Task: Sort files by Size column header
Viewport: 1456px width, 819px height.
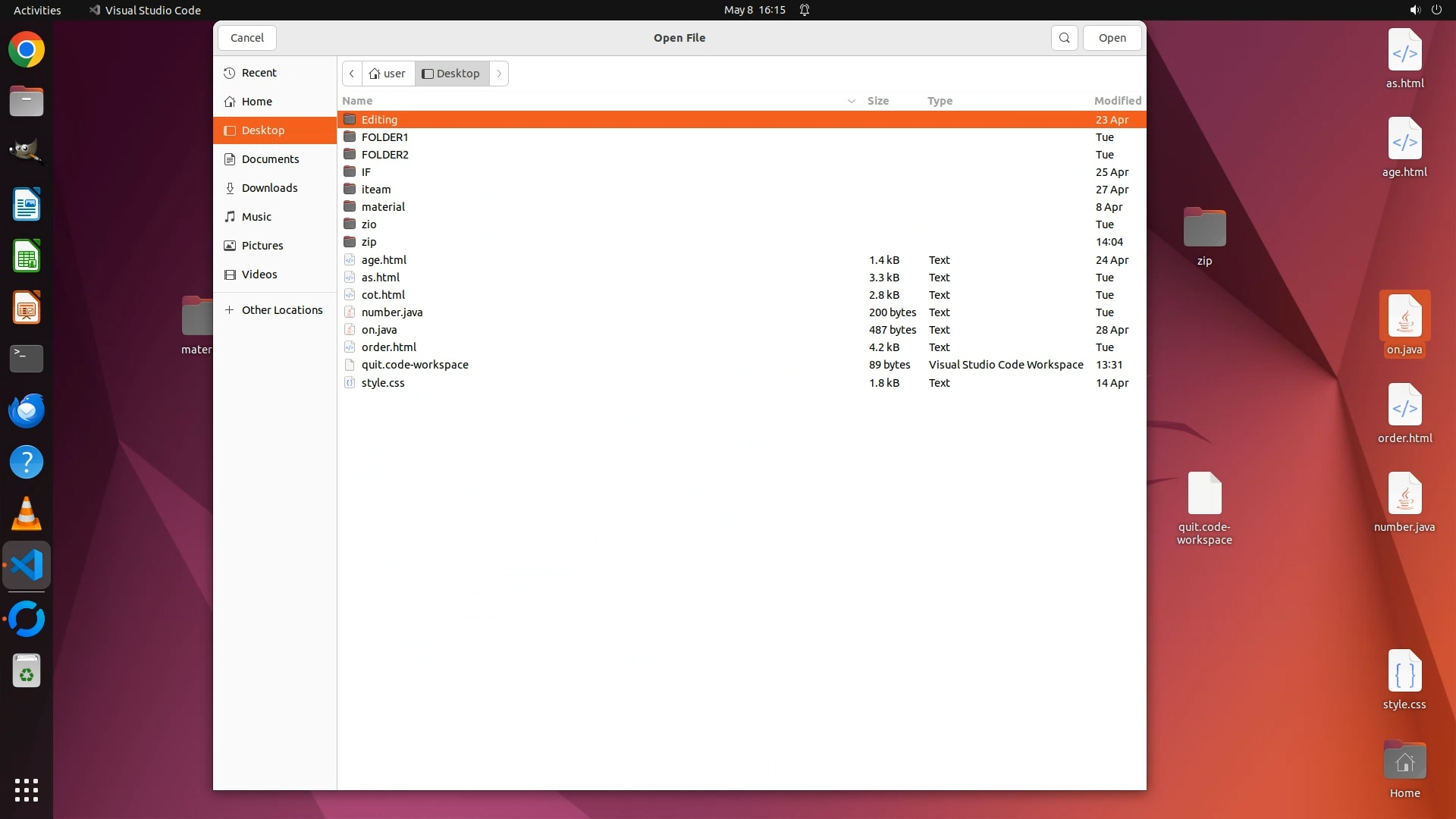Action: (878, 101)
